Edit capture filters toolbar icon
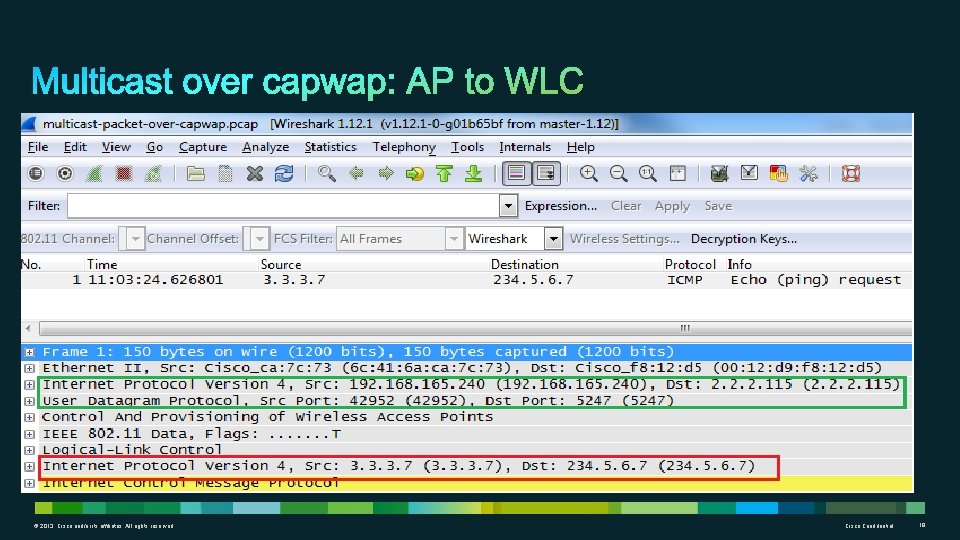This screenshot has height=540, width=960. [719, 174]
